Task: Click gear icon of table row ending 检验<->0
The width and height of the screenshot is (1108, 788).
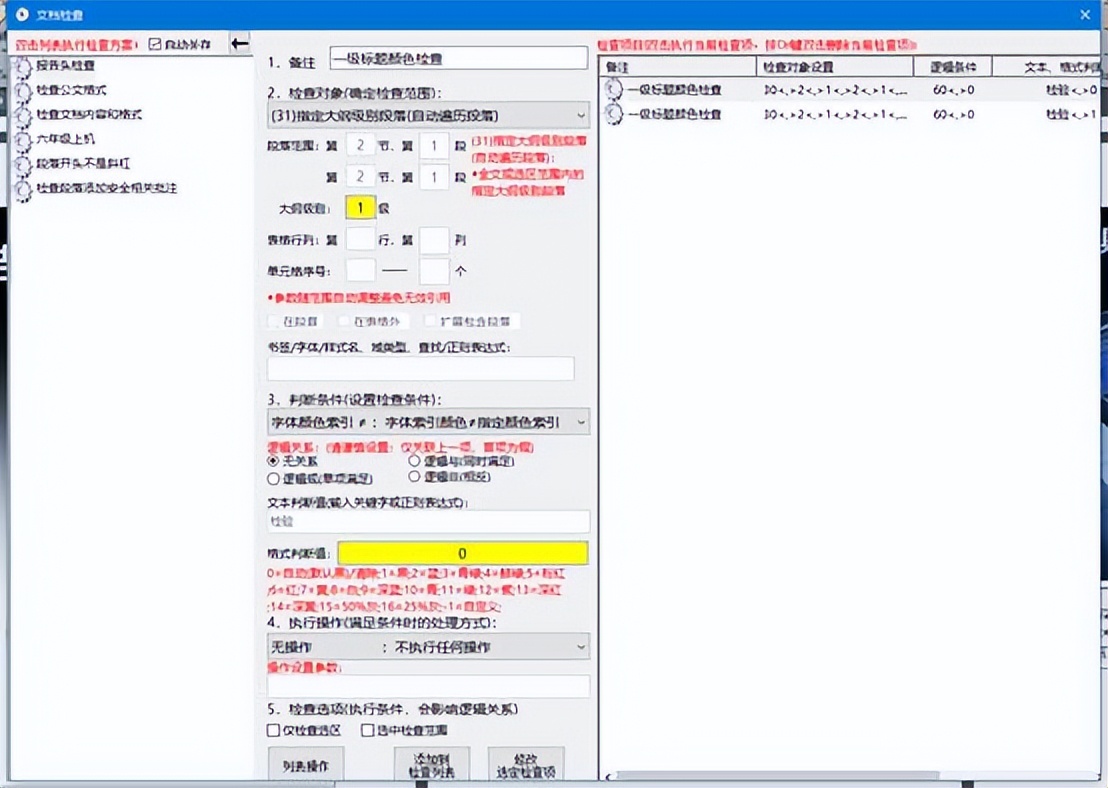Action: (613, 90)
